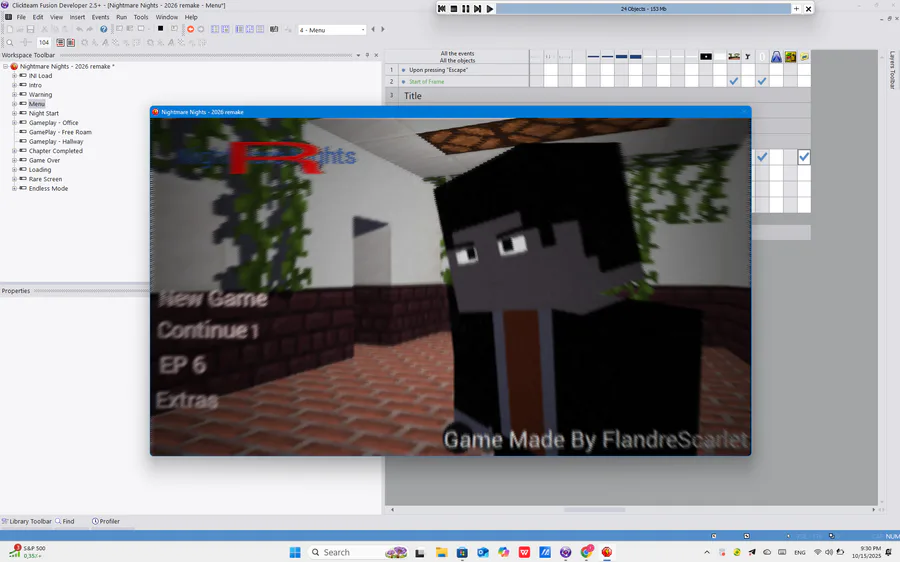Expand the Intro frame node
This screenshot has width=900, height=562.
[14, 85]
